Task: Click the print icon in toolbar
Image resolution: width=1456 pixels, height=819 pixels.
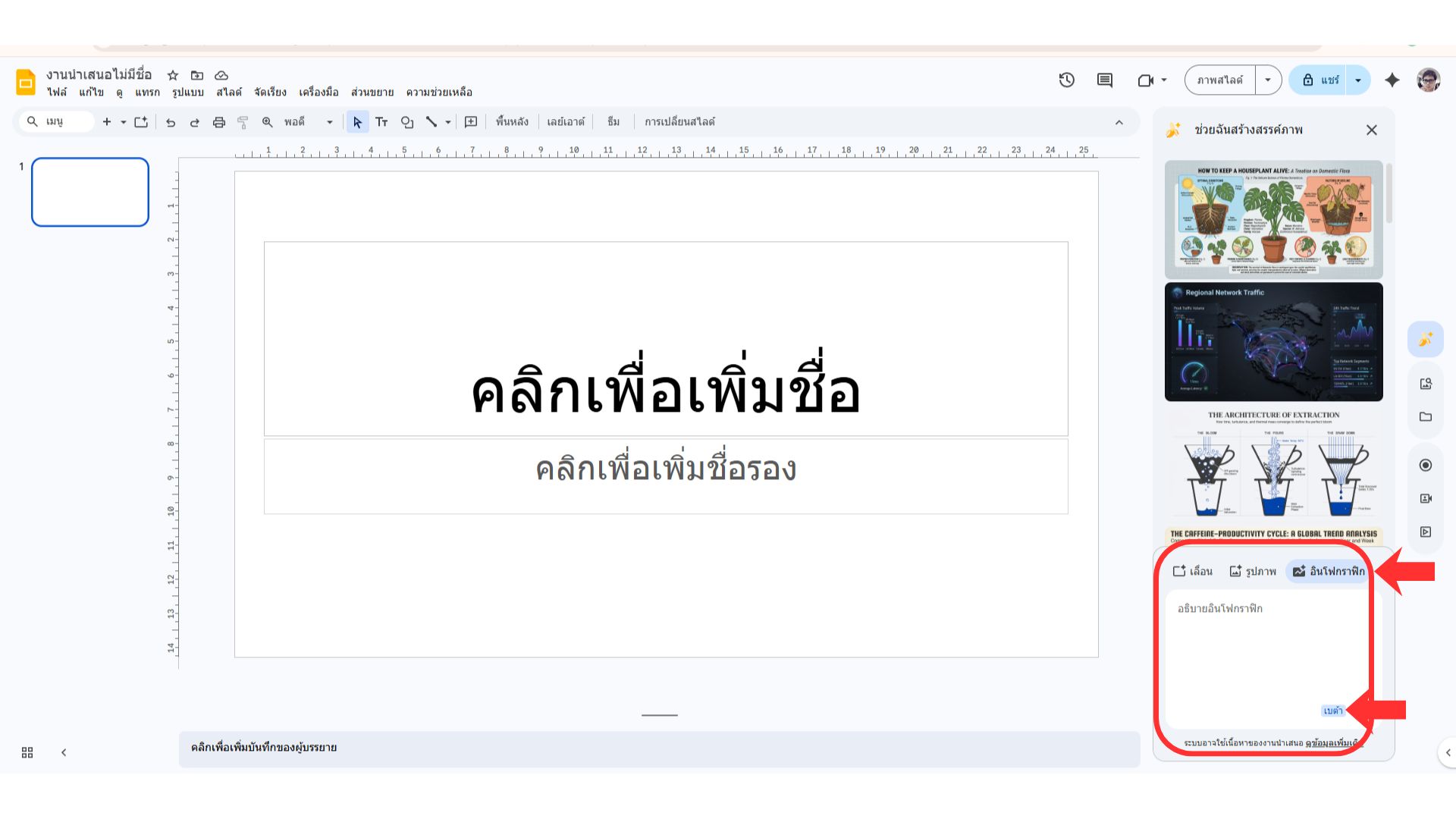Action: click(x=219, y=121)
